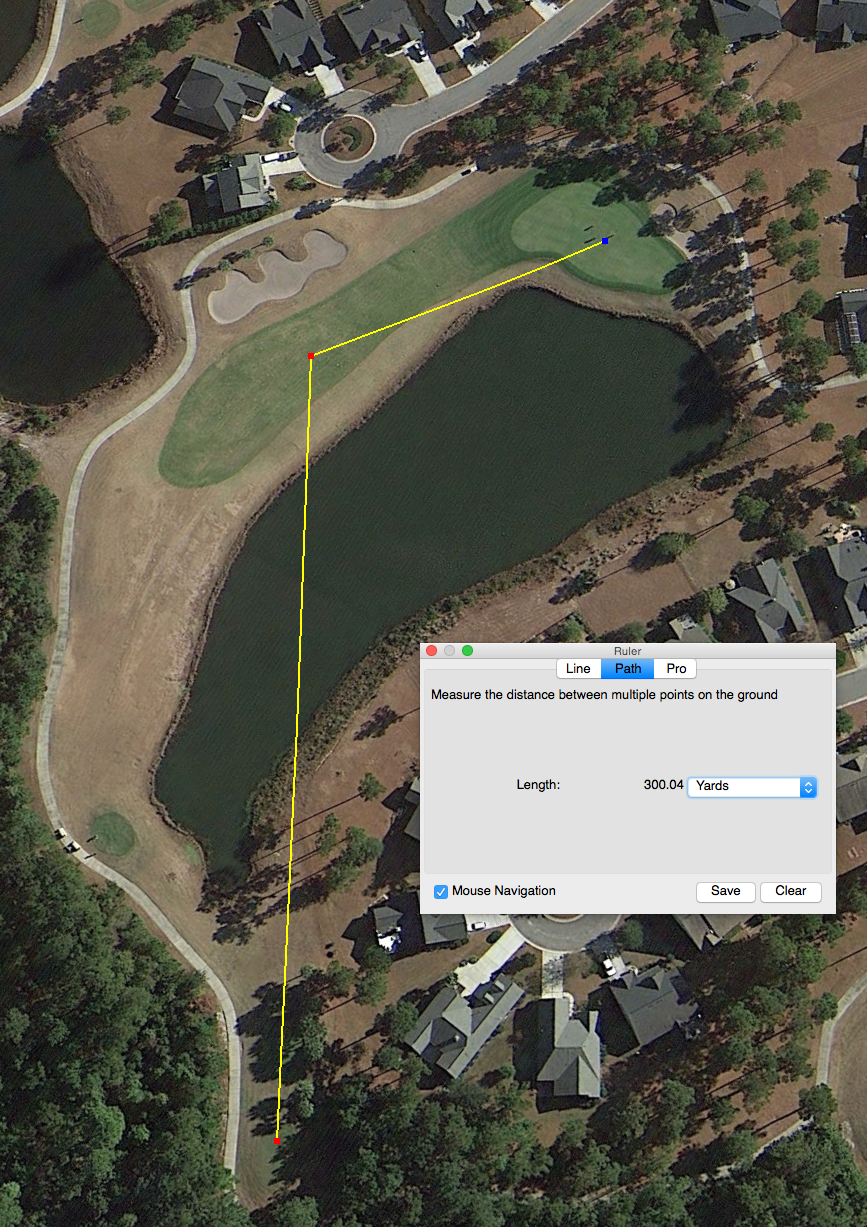Screen dimensions: 867x1227
Task: Open the Yards units dropdown
Action: (752, 787)
